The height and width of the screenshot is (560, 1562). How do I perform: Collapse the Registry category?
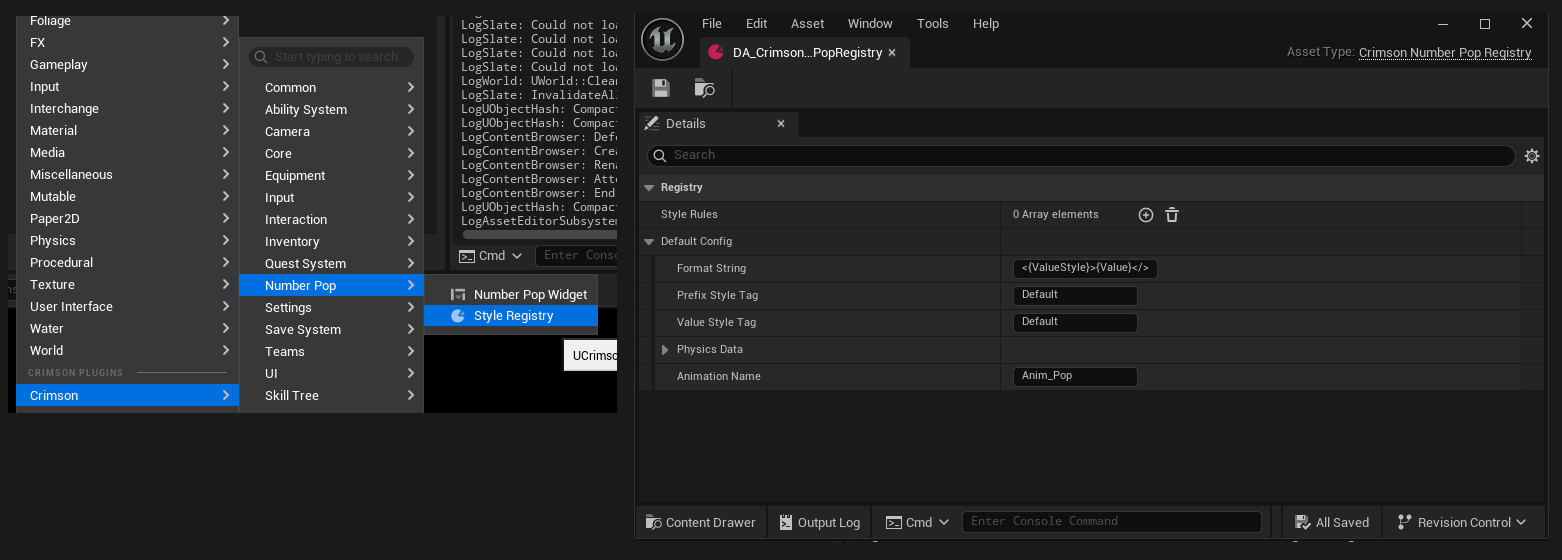click(x=649, y=188)
